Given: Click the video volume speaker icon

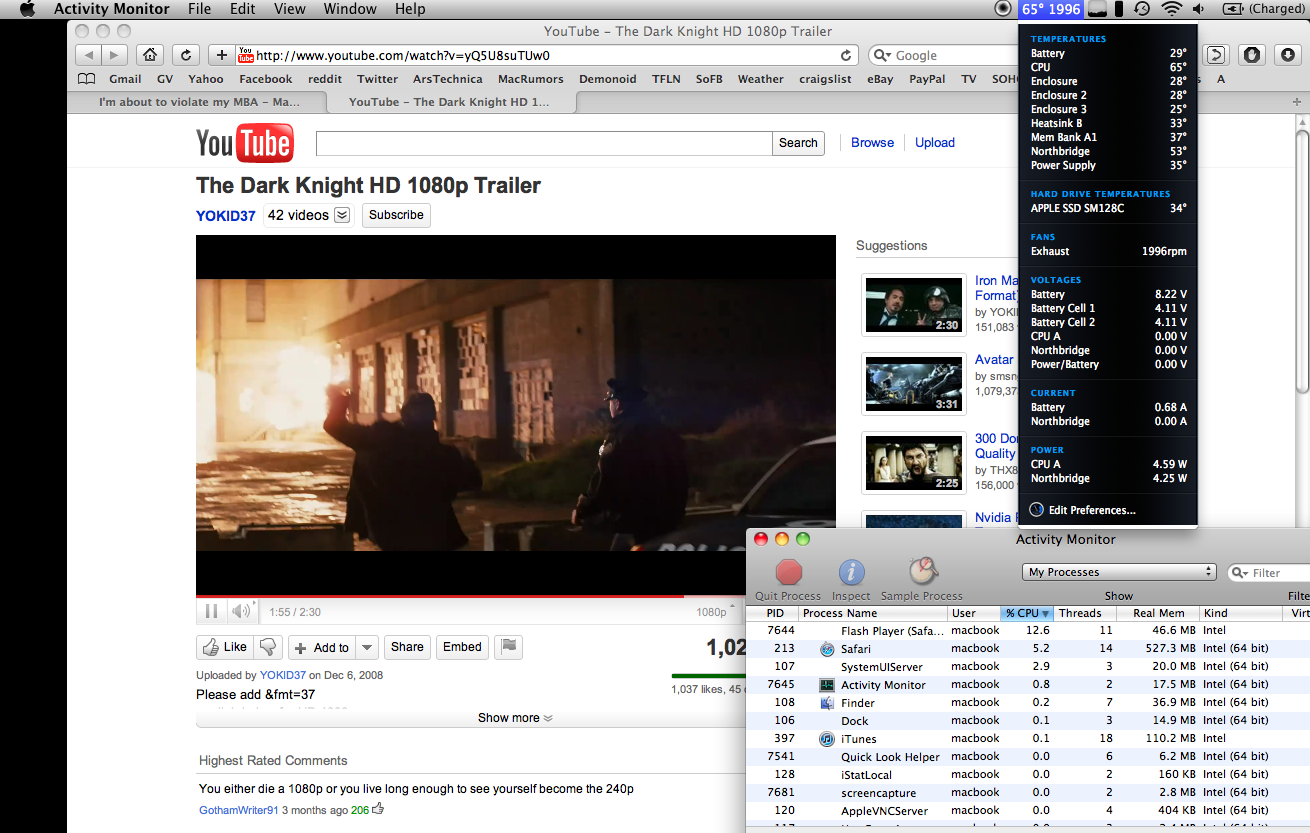Looking at the screenshot, I should point(241,611).
